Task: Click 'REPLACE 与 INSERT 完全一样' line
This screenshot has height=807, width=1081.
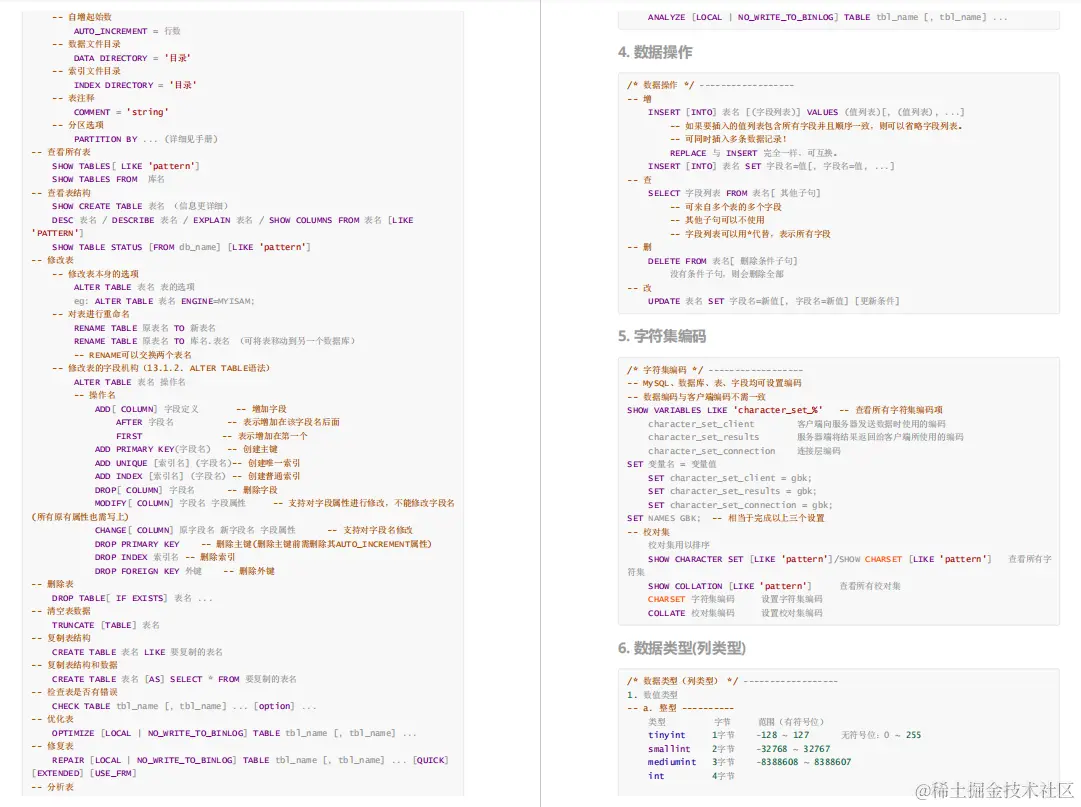Action: tap(754, 153)
